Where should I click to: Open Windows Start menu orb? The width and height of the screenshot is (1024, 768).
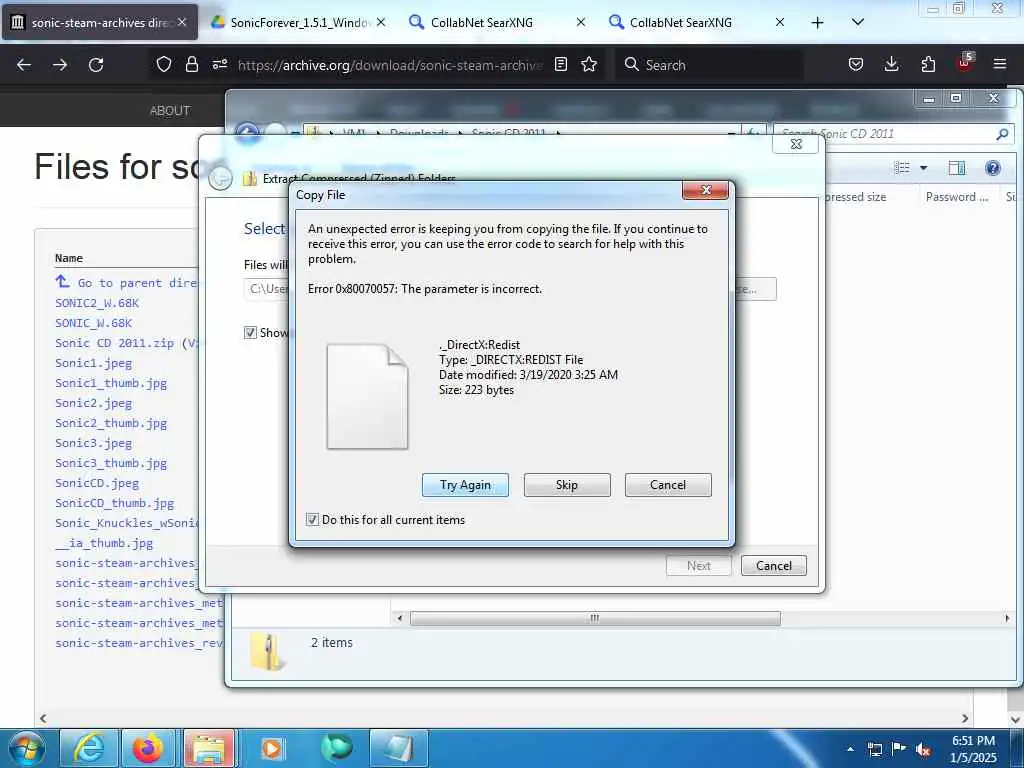pyautogui.click(x=27, y=748)
